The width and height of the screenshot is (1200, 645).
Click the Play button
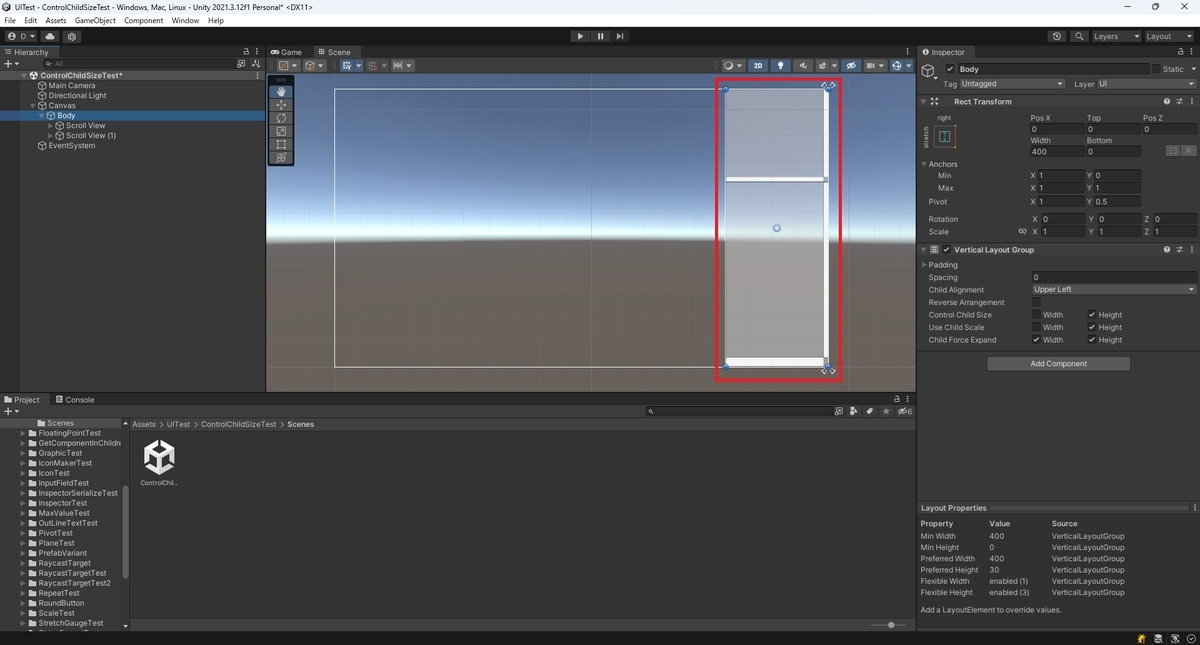click(x=580, y=36)
